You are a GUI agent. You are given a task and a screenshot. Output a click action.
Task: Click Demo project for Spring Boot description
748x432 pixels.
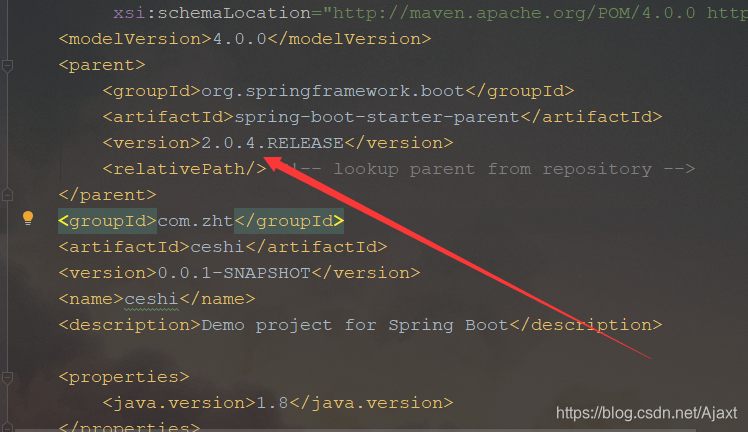tap(354, 325)
